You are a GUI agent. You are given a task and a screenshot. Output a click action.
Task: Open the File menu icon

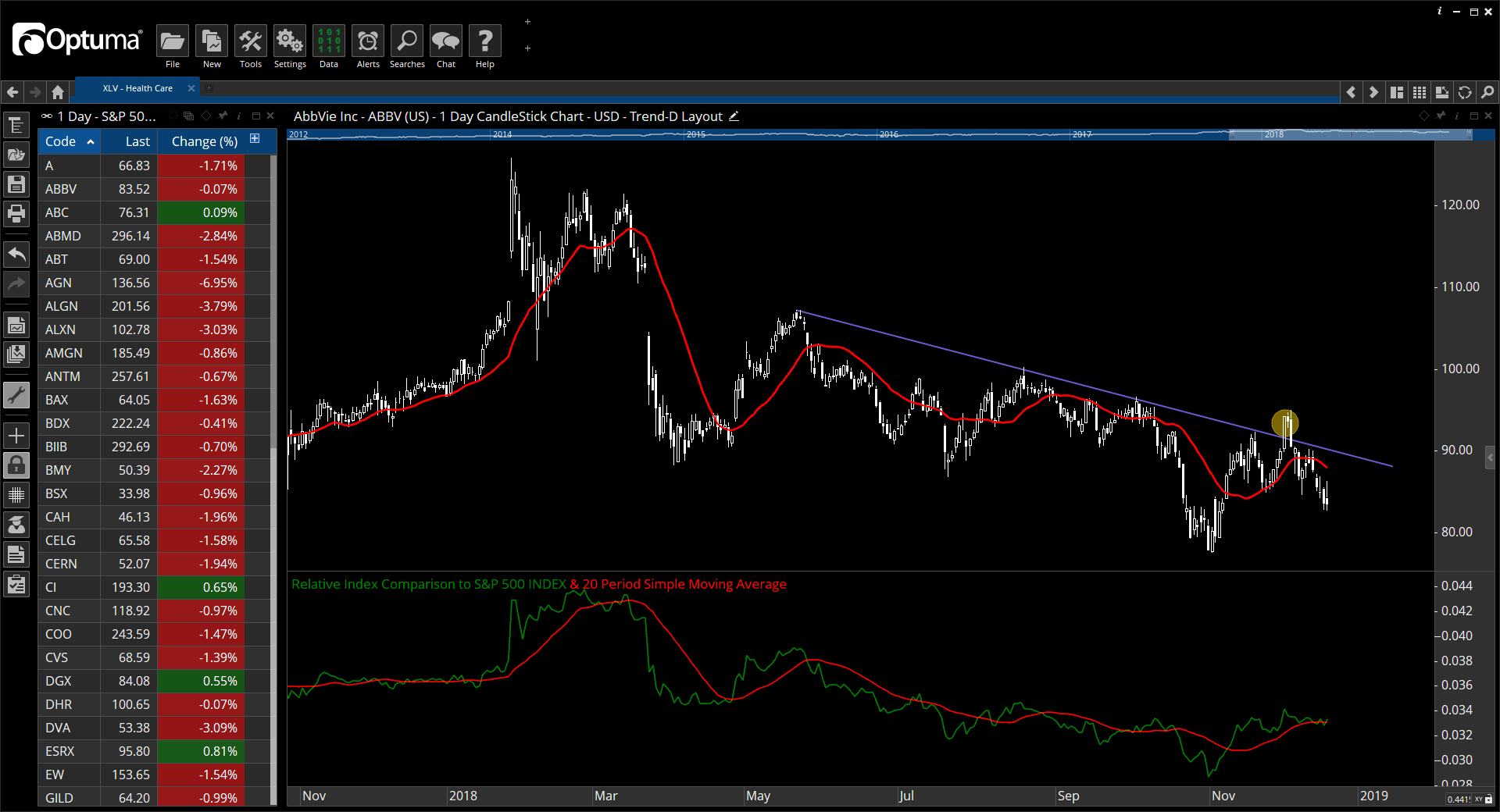coord(173,41)
